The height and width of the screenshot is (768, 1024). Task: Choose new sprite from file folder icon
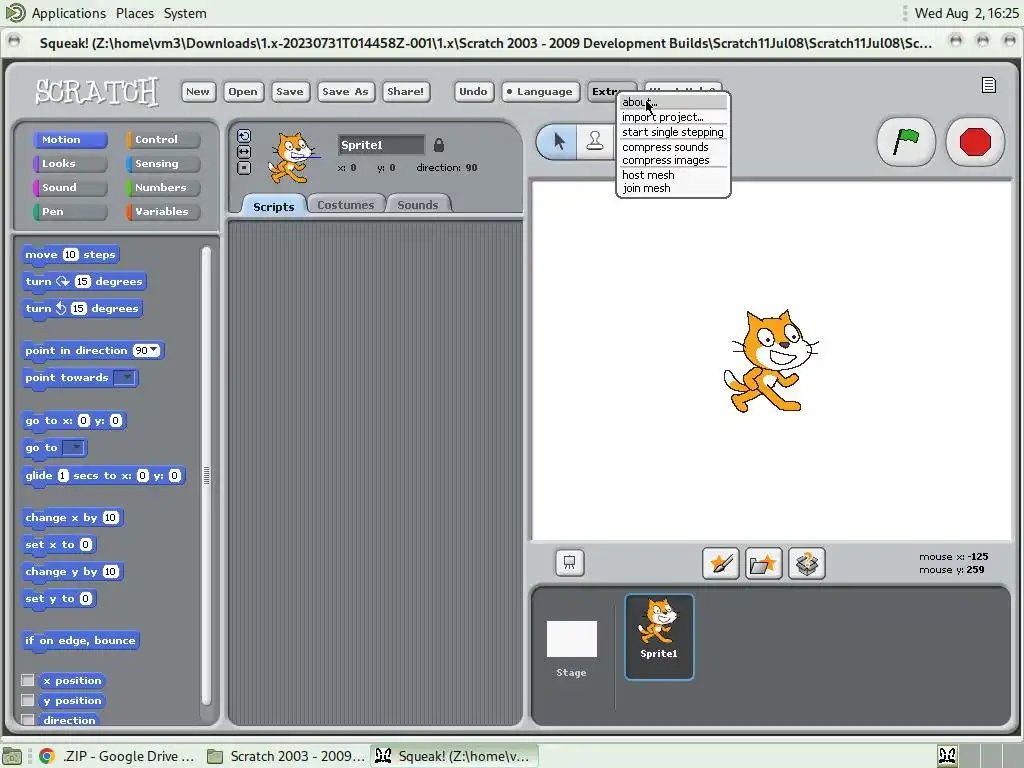coord(763,564)
